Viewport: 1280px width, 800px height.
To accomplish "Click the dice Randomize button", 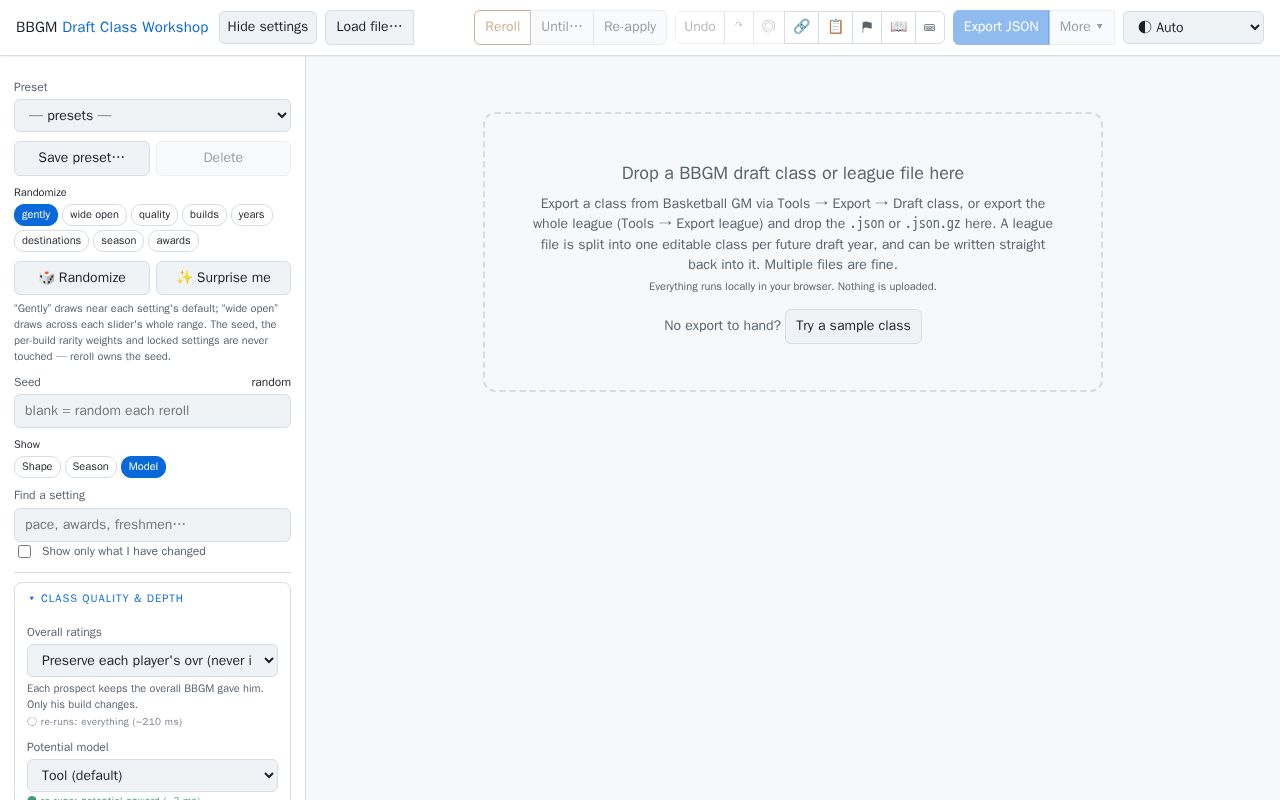I will [82, 278].
